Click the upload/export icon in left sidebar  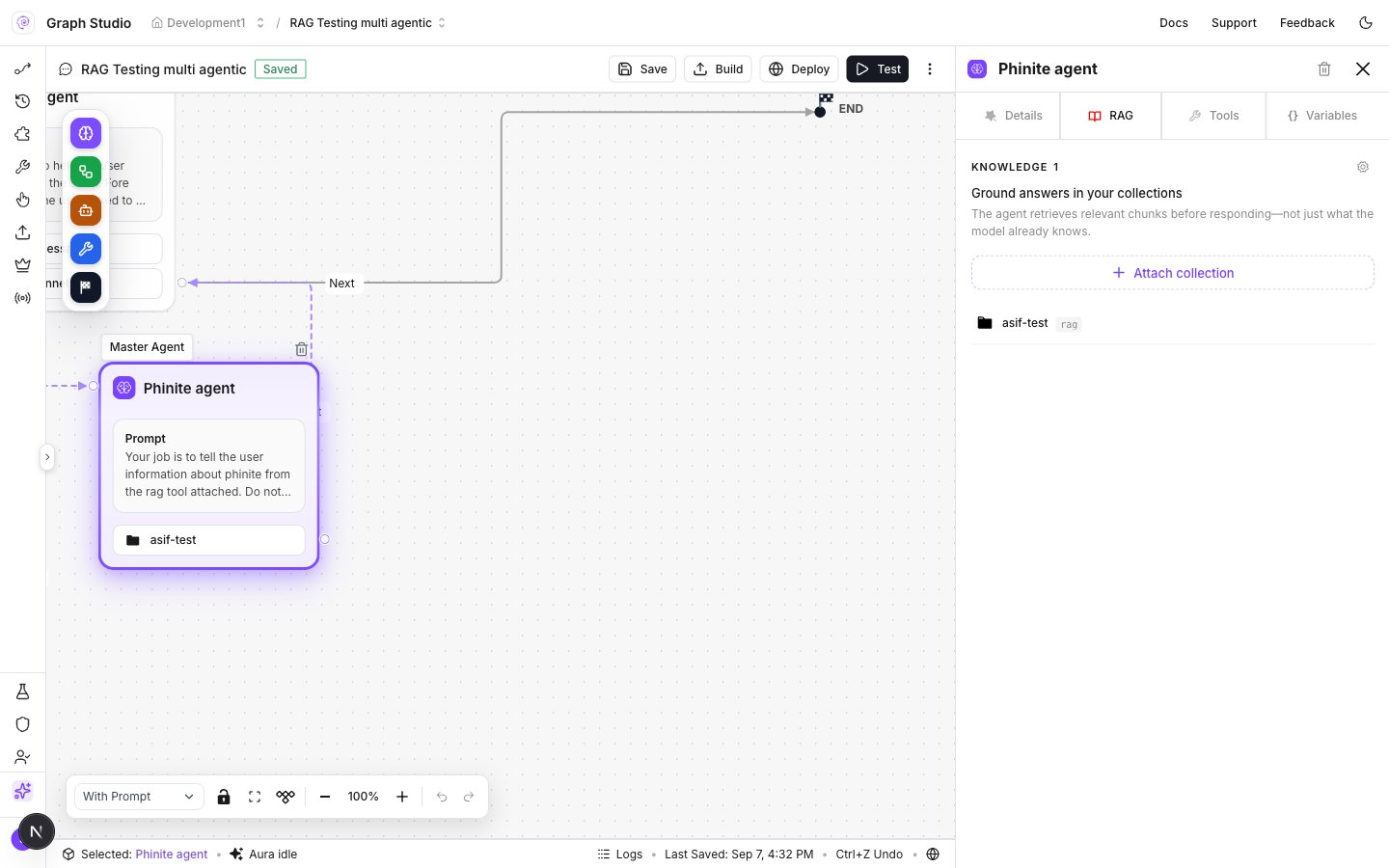tap(23, 232)
